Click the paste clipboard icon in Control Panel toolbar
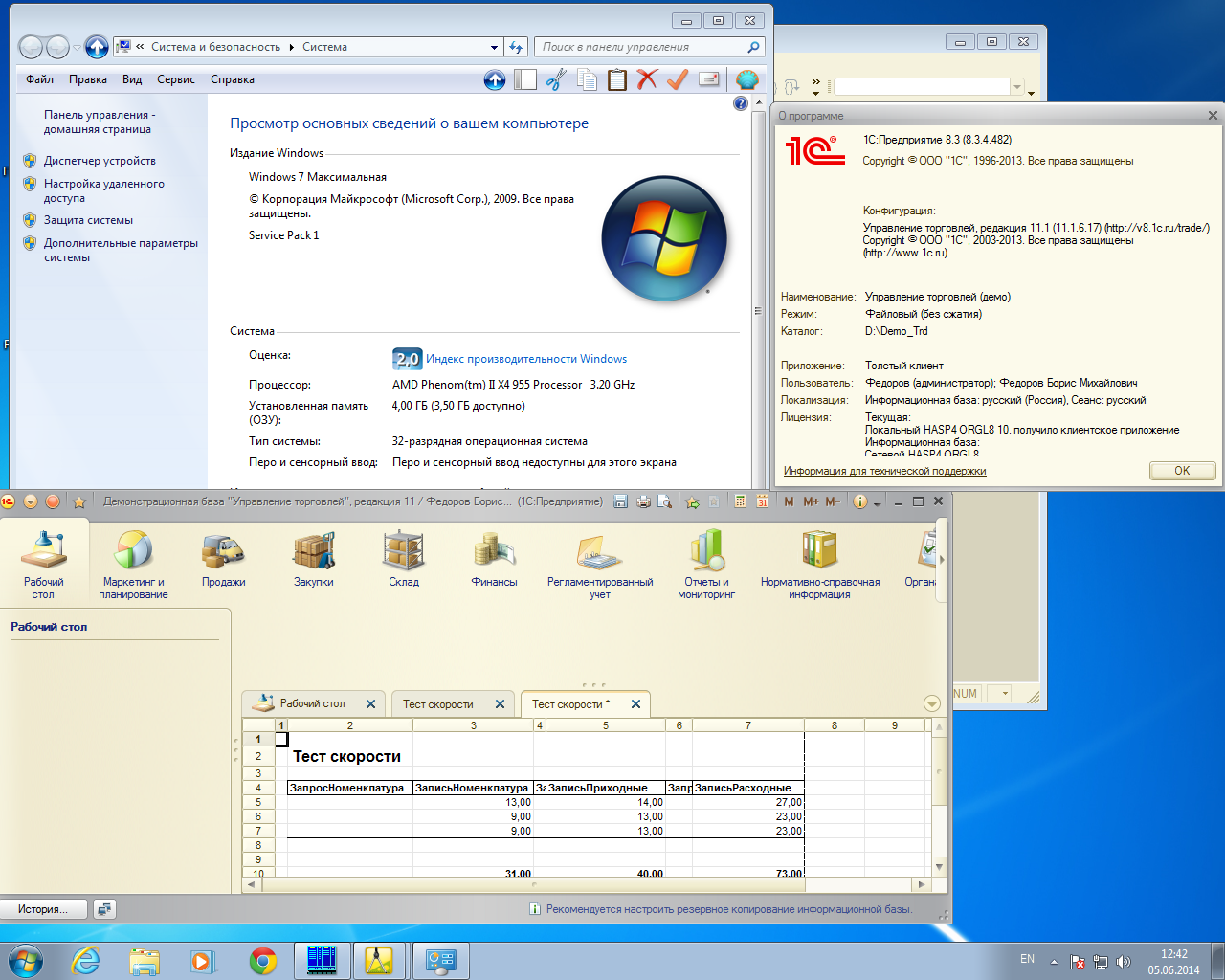The image size is (1225, 980). (617, 79)
